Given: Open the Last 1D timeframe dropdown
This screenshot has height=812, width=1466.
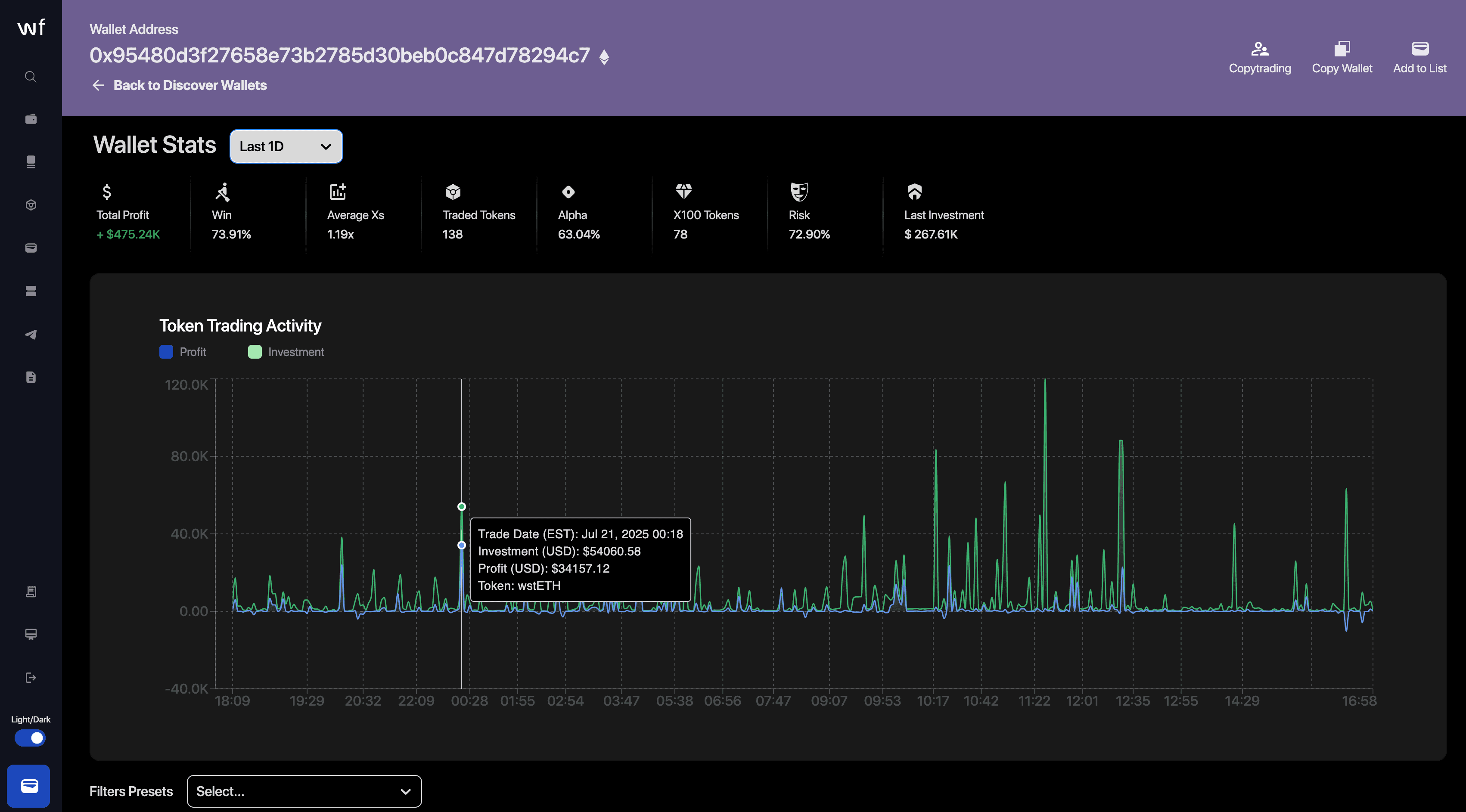Looking at the screenshot, I should (x=286, y=146).
